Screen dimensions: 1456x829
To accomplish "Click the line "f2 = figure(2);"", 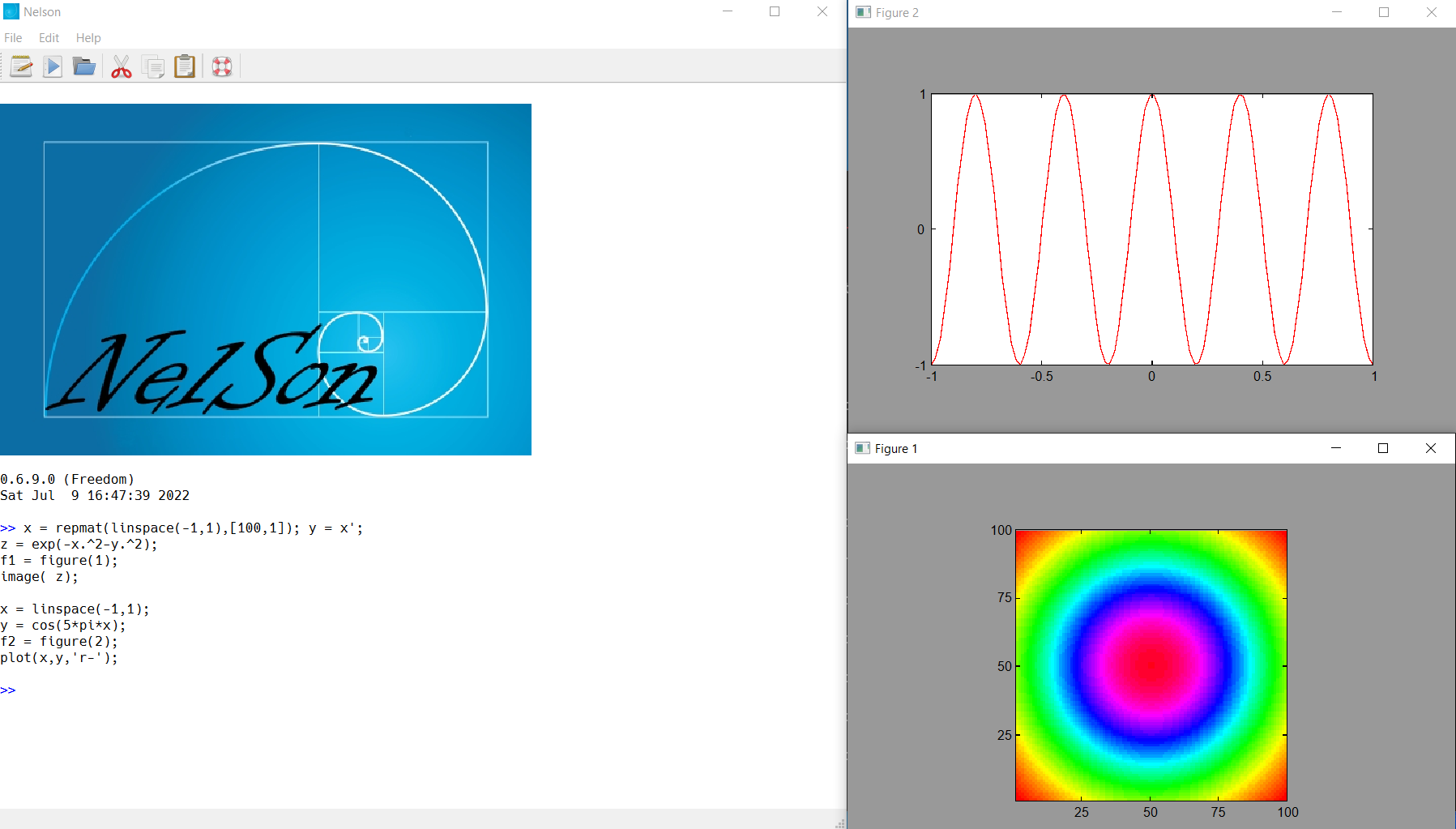I will point(59,642).
